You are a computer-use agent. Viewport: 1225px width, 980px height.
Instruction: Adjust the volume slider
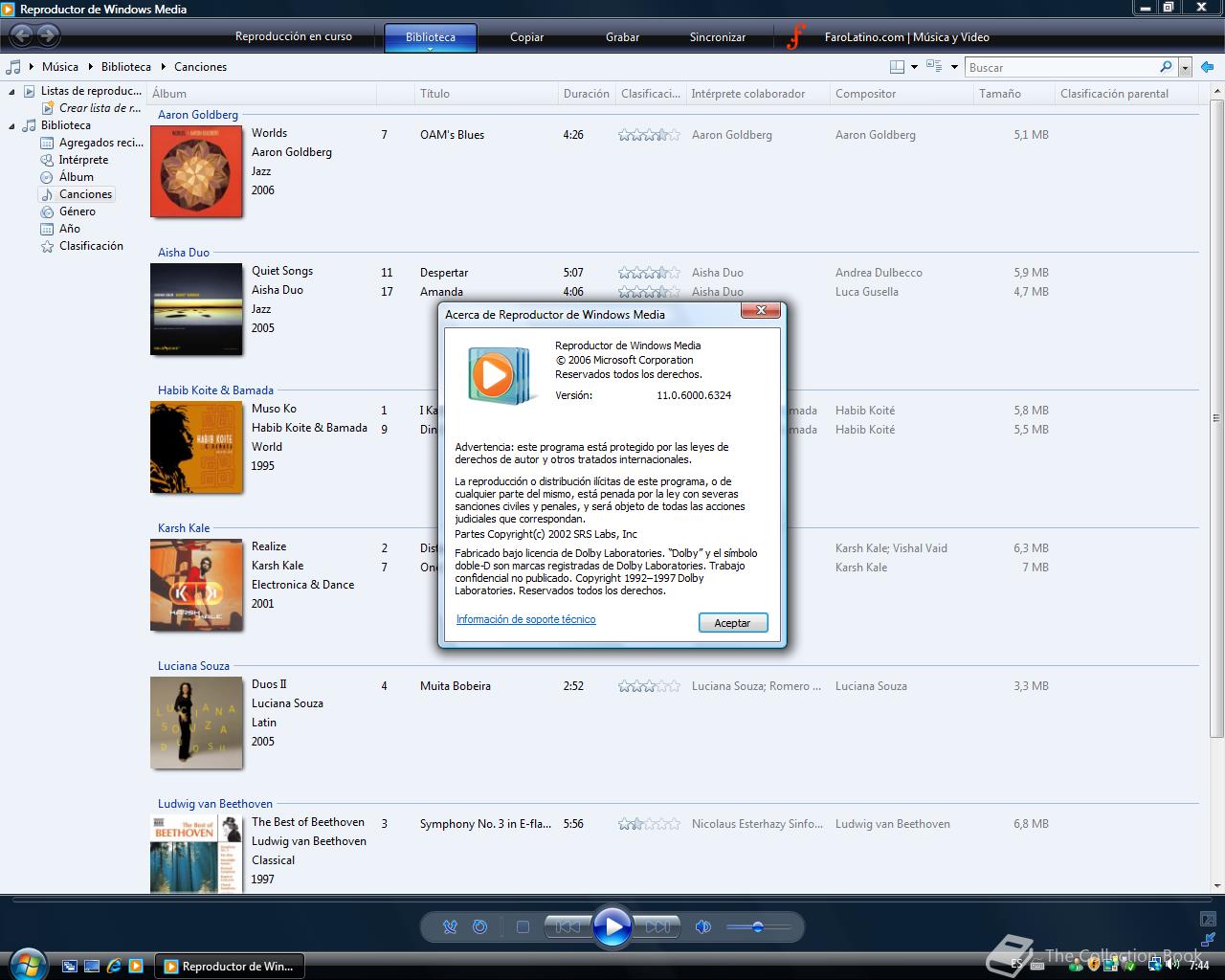coord(758,926)
